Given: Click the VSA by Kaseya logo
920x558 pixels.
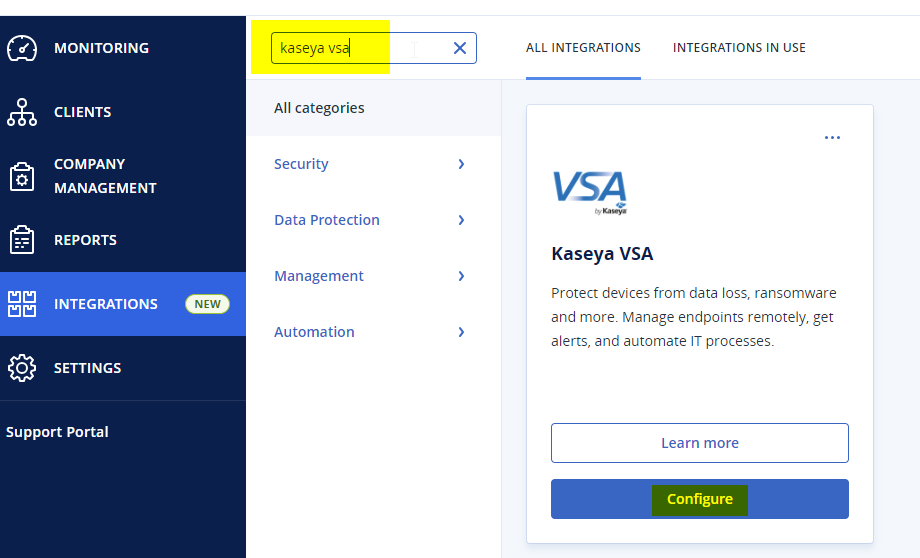Looking at the screenshot, I should (590, 192).
